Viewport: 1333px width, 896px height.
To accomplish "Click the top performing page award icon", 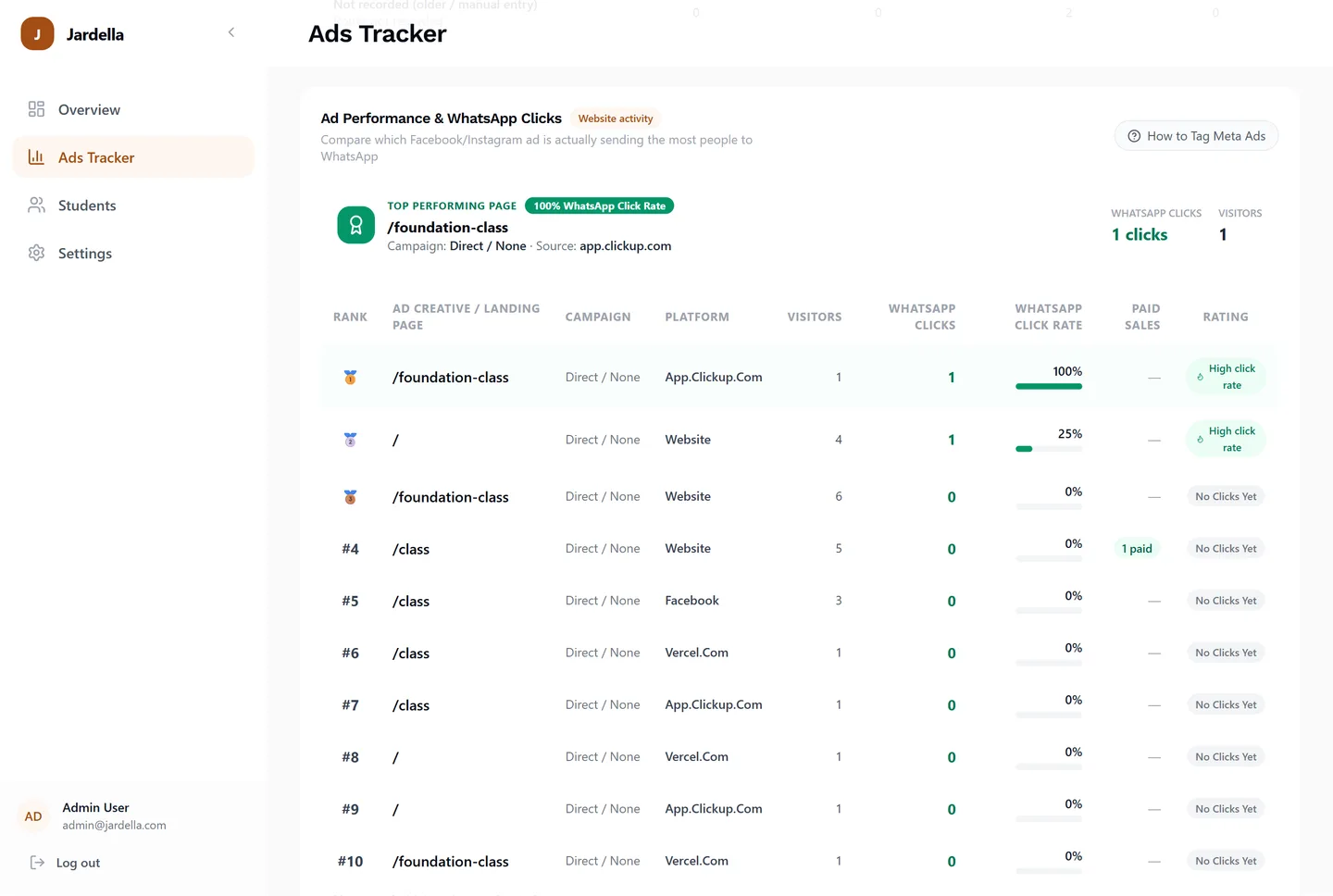I will tap(355, 225).
